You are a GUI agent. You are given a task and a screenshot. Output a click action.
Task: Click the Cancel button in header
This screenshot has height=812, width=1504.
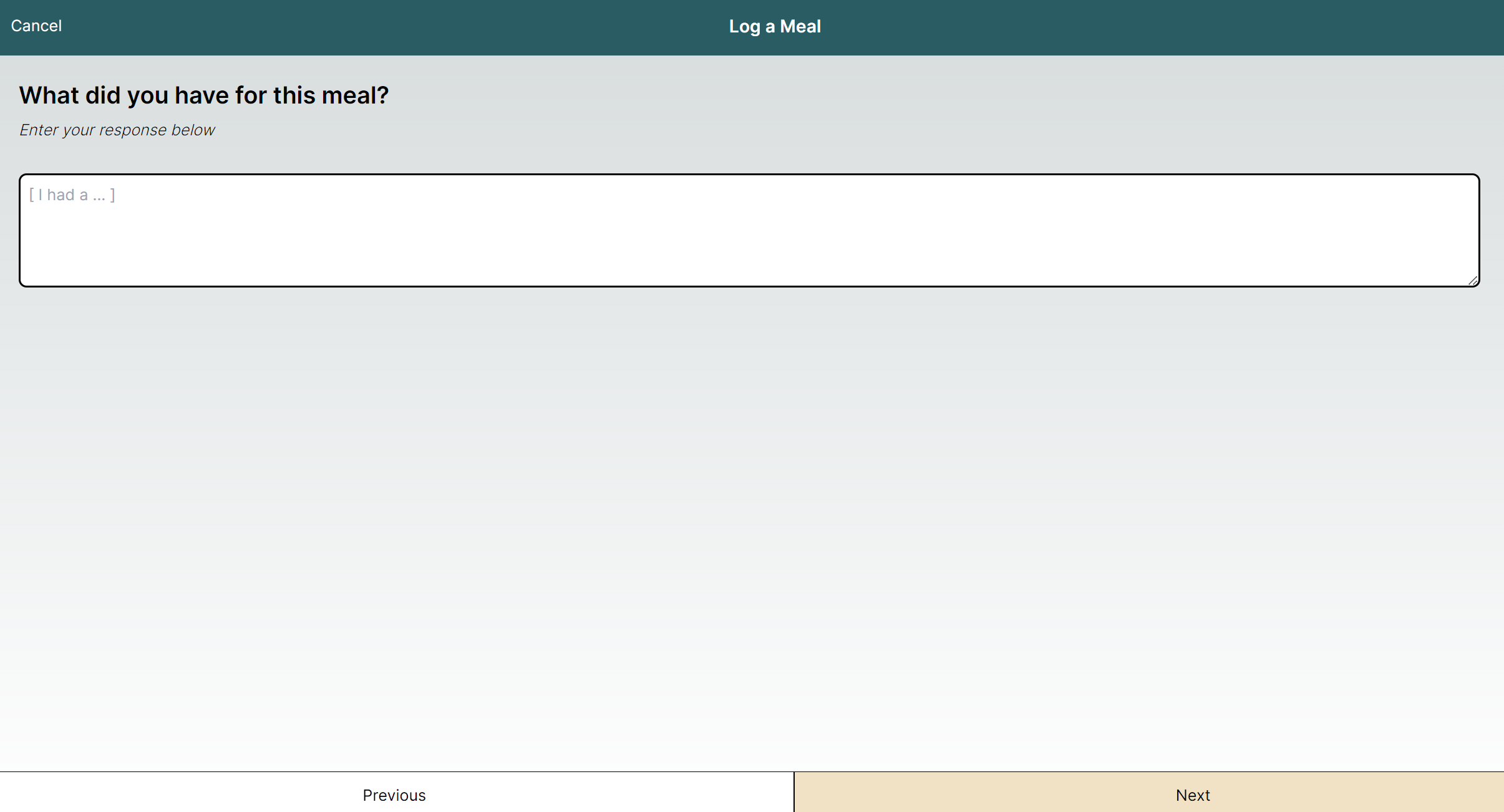click(36, 26)
